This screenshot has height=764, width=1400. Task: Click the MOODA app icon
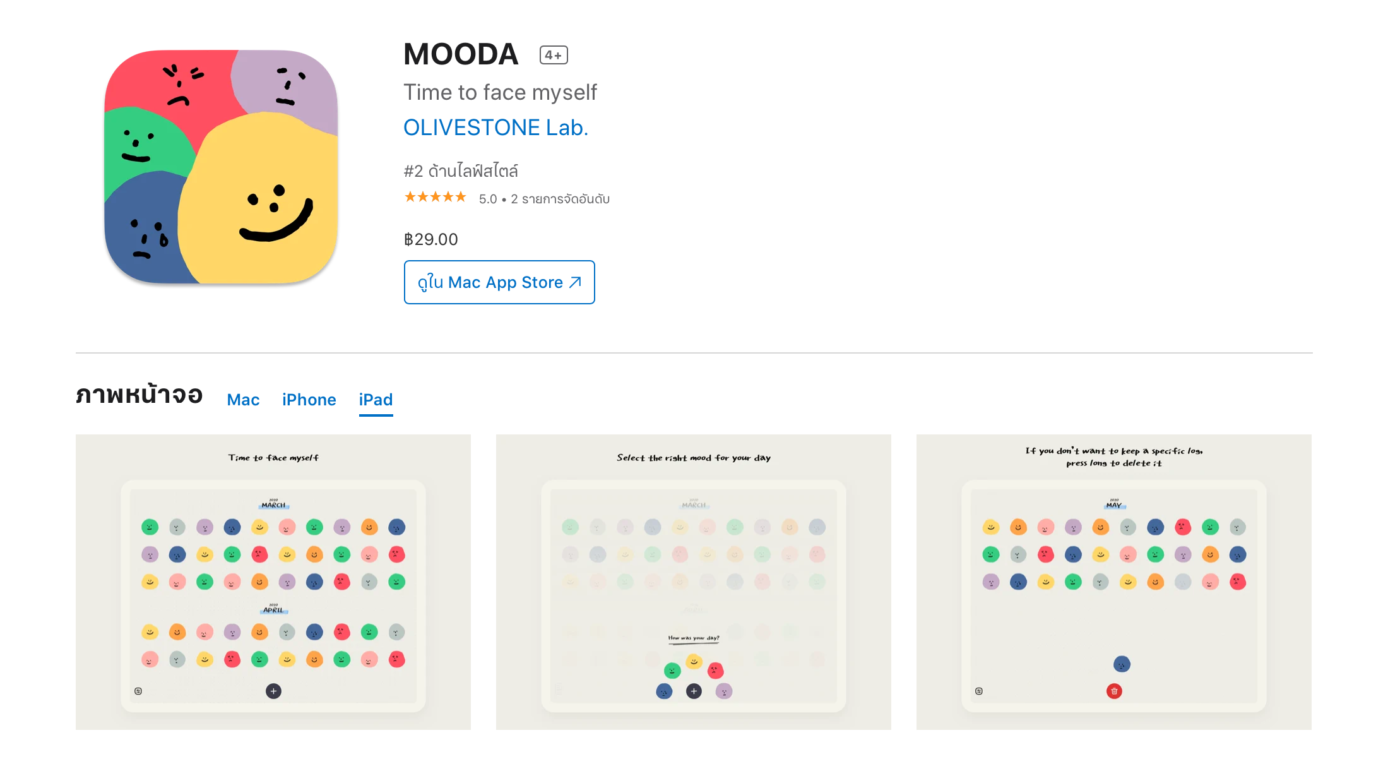(x=221, y=167)
